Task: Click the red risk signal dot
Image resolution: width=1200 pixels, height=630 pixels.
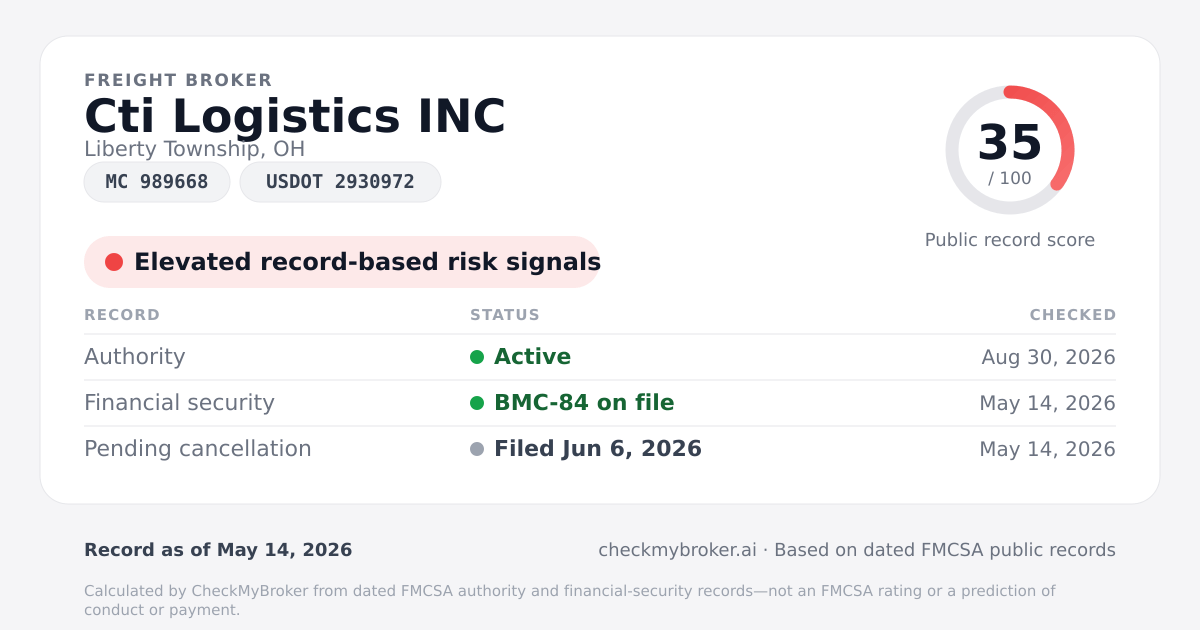Action: click(114, 262)
